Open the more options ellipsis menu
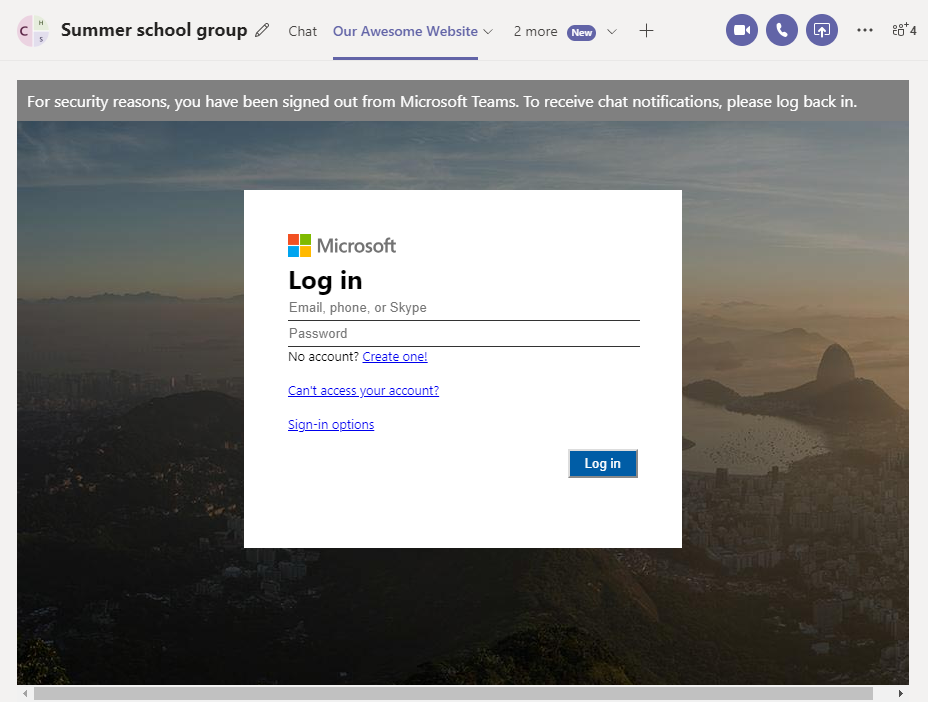The width and height of the screenshot is (928, 702). pos(864,30)
